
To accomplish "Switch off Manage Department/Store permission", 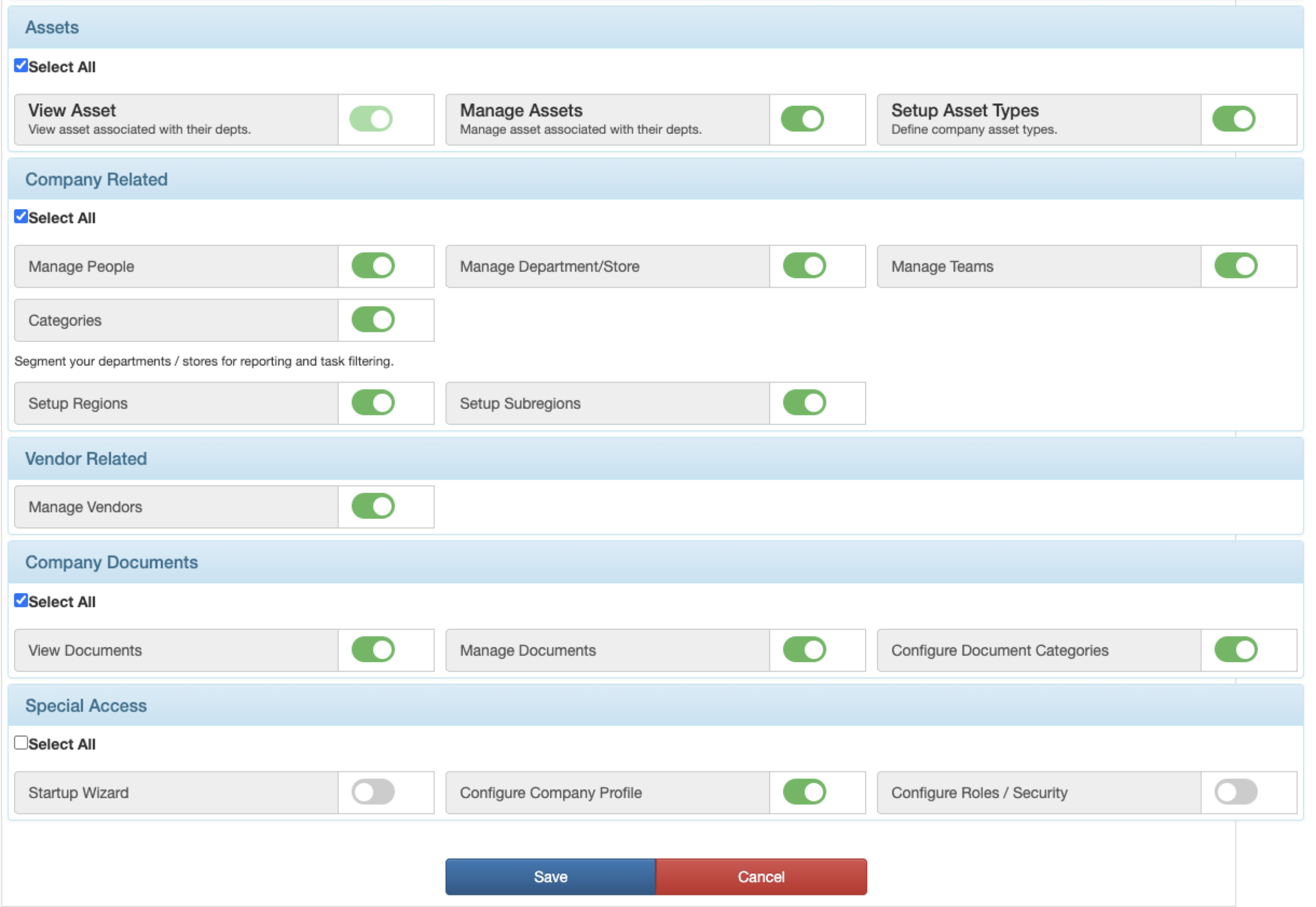I will point(804,265).
